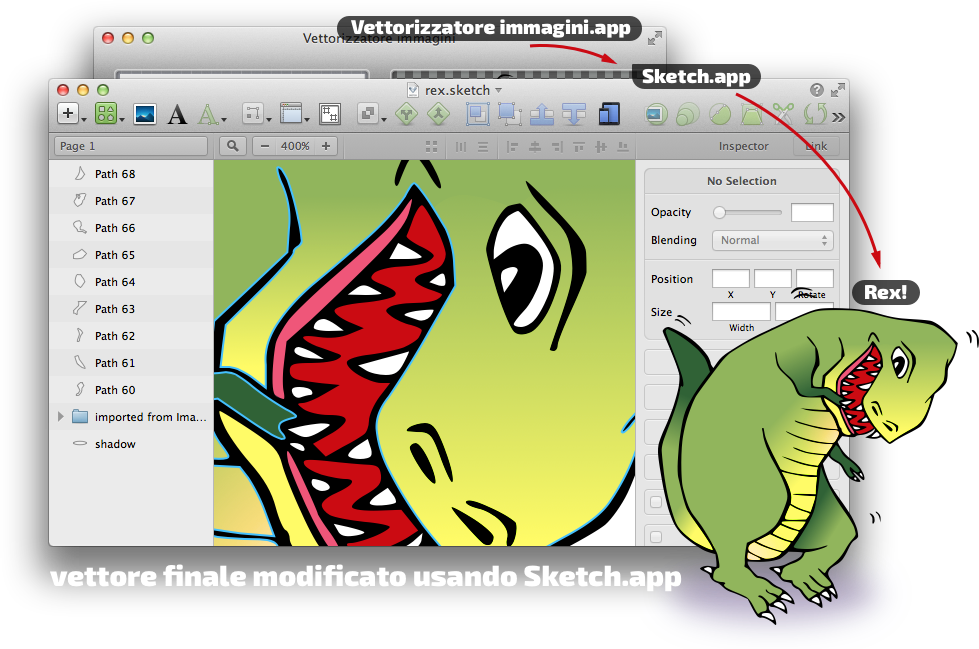The width and height of the screenshot is (979, 649).
Task: Switch to the Inspector tab
Action: pos(743,146)
